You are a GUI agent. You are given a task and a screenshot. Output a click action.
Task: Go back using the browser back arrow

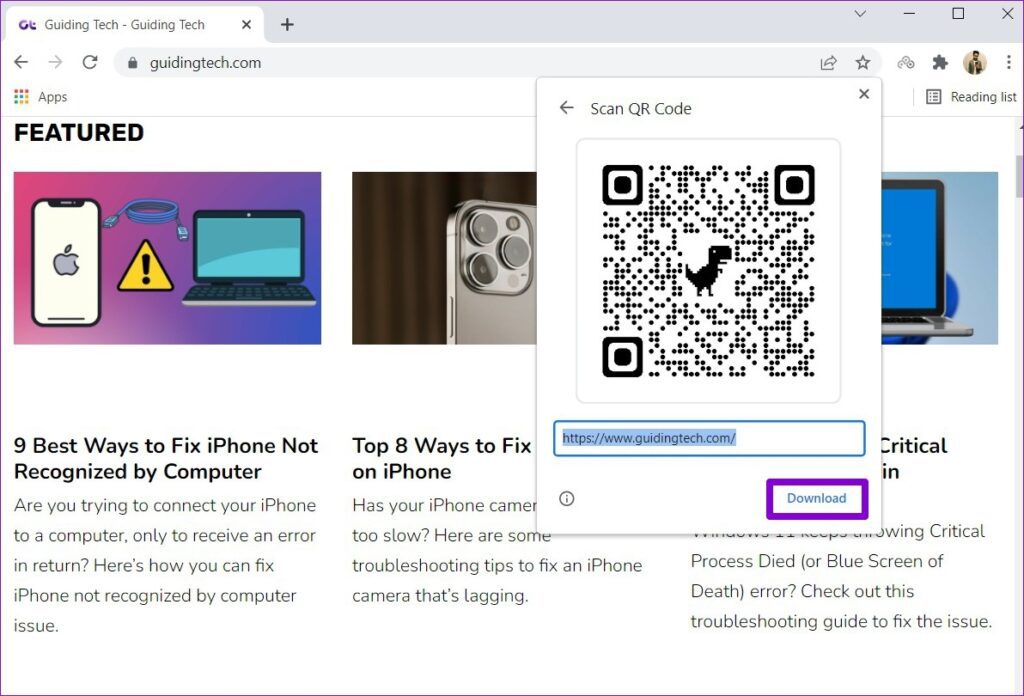(21, 62)
